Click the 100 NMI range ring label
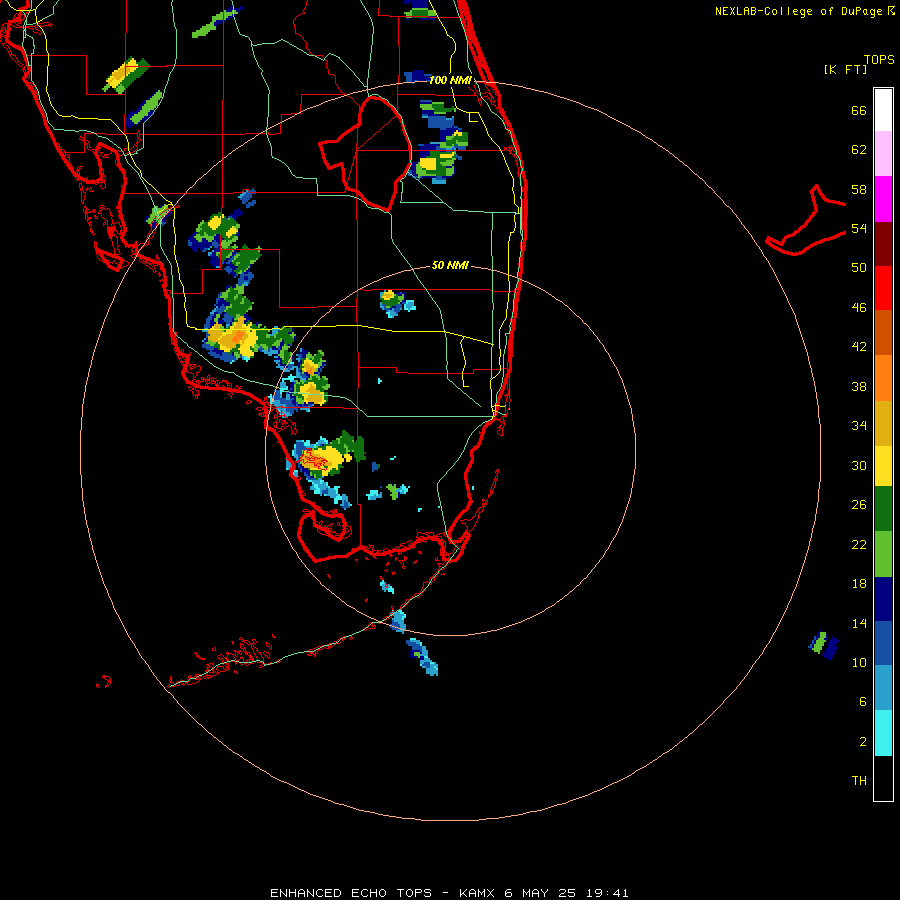Image resolution: width=900 pixels, height=900 pixels. [x=451, y=80]
